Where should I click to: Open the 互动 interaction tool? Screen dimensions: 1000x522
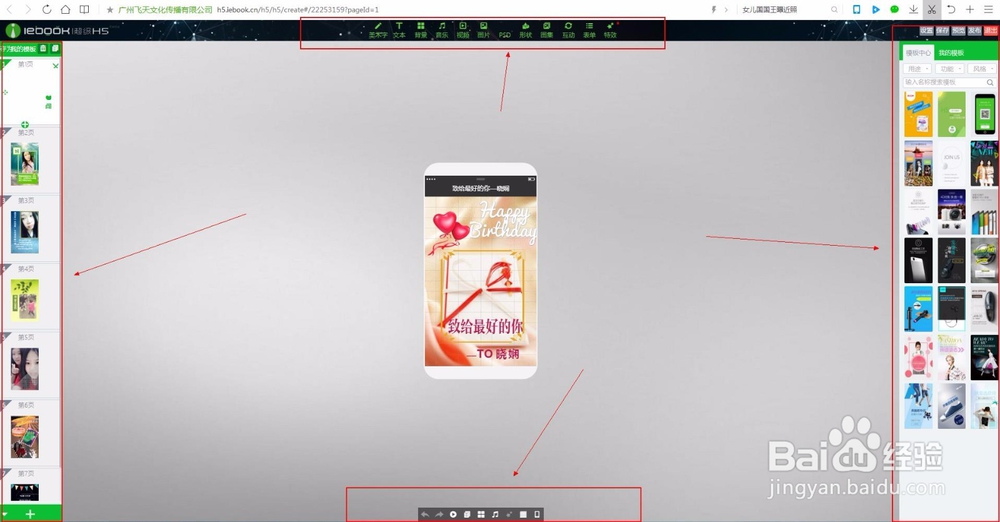coord(568,30)
